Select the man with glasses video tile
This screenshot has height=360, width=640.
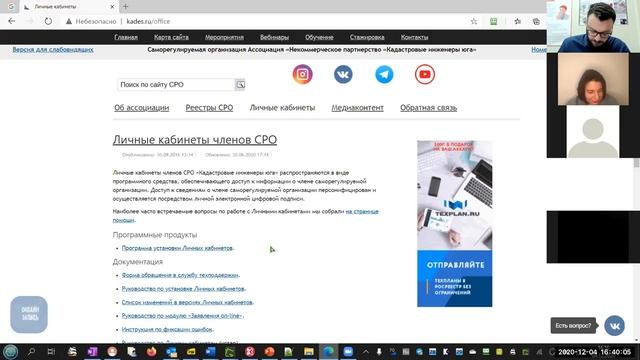pos(593,26)
